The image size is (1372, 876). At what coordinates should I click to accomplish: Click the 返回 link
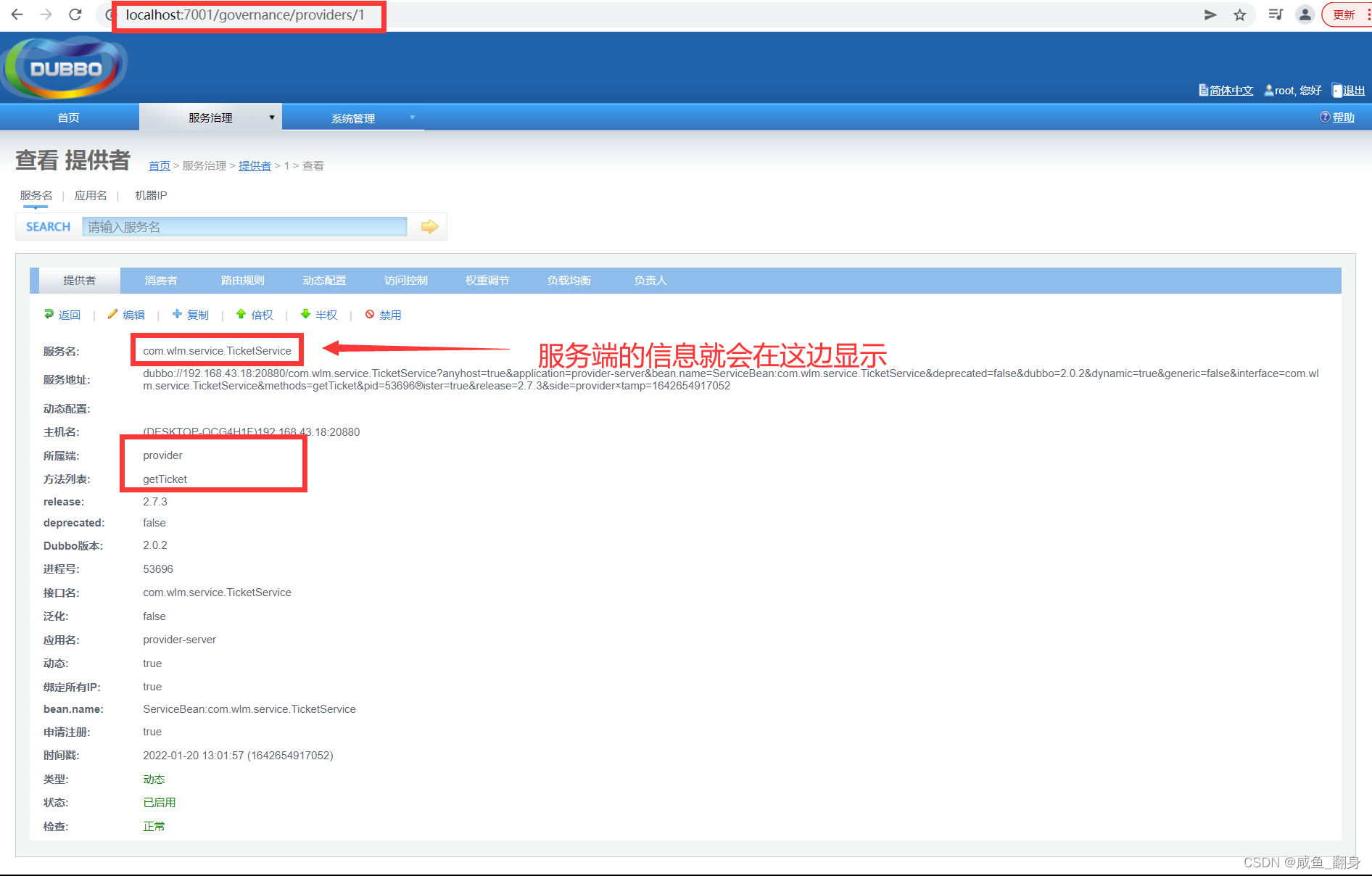coord(70,315)
